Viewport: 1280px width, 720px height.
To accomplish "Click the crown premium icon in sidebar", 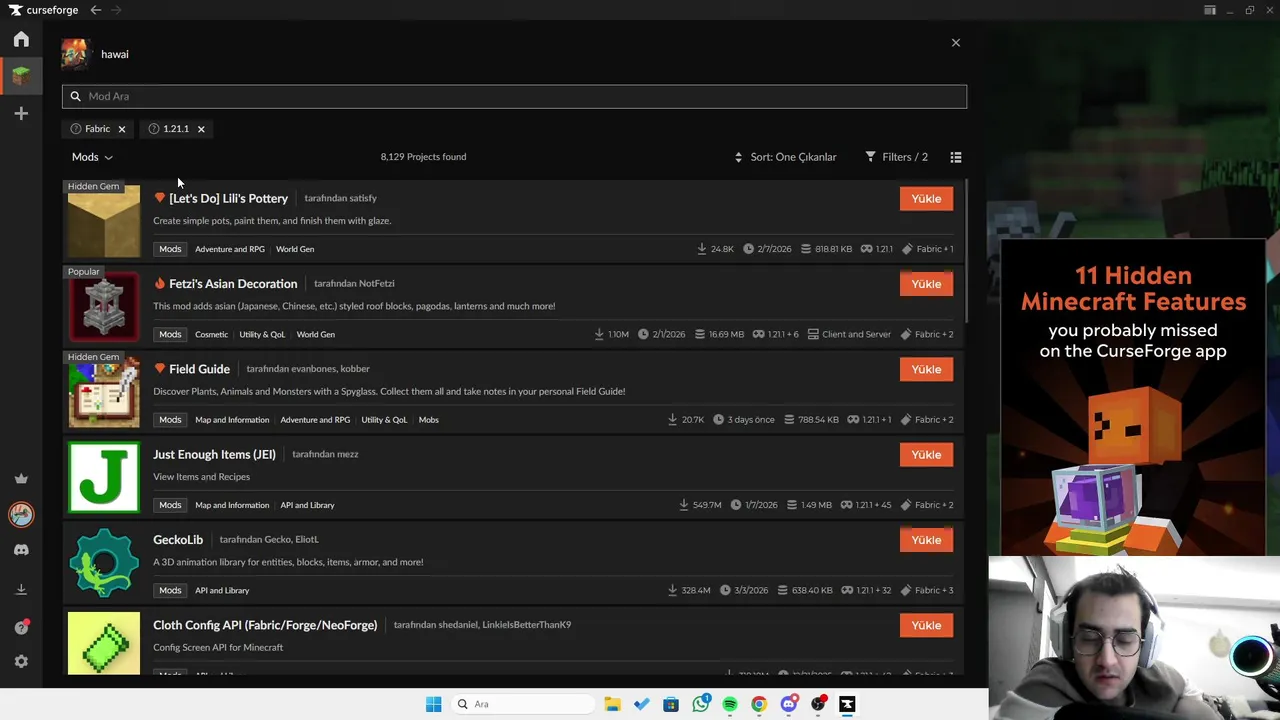I will pyautogui.click(x=21, y=478).
